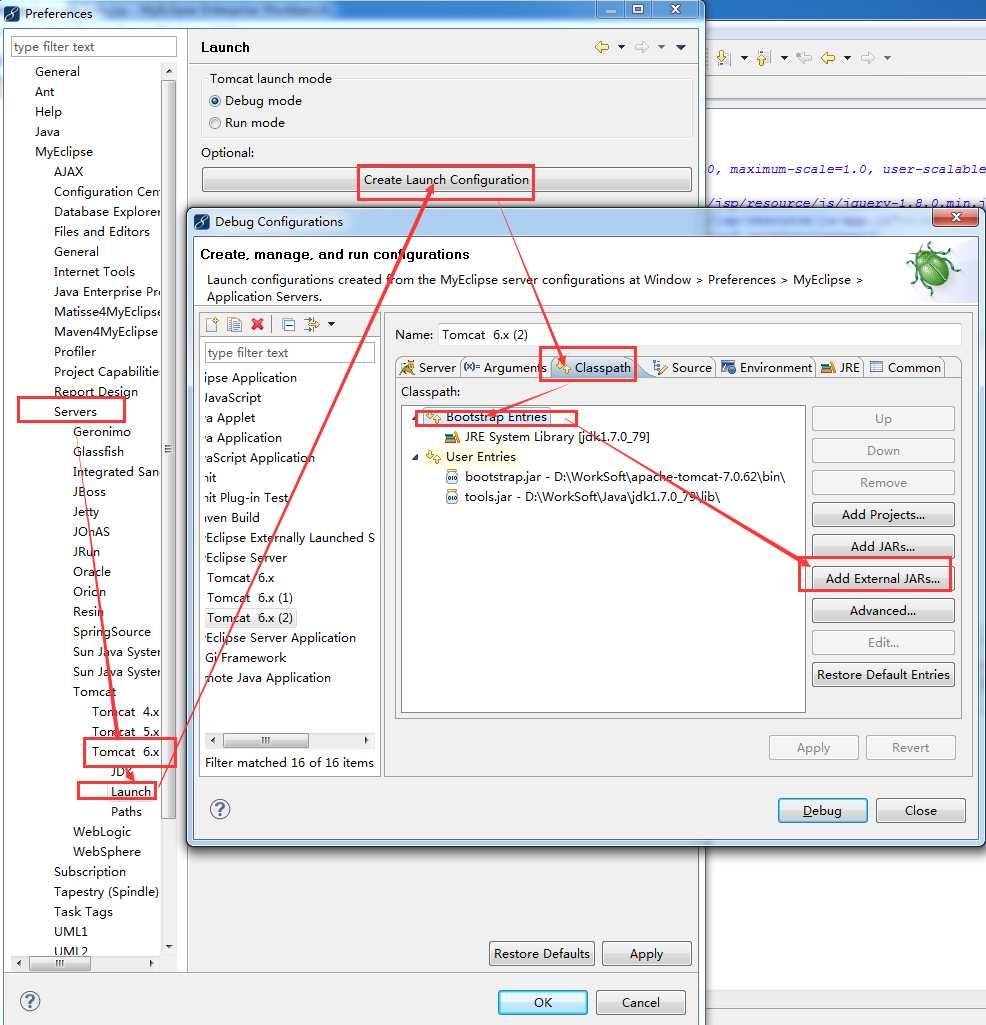Open Next Annotation dropdown in editor toolbar
The image size is (986, 1025).
pos(744,58)
